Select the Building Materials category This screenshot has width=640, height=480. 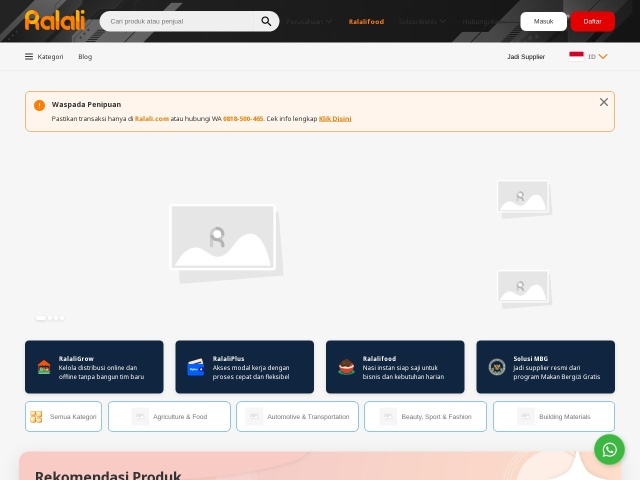(x=553, y=416)
